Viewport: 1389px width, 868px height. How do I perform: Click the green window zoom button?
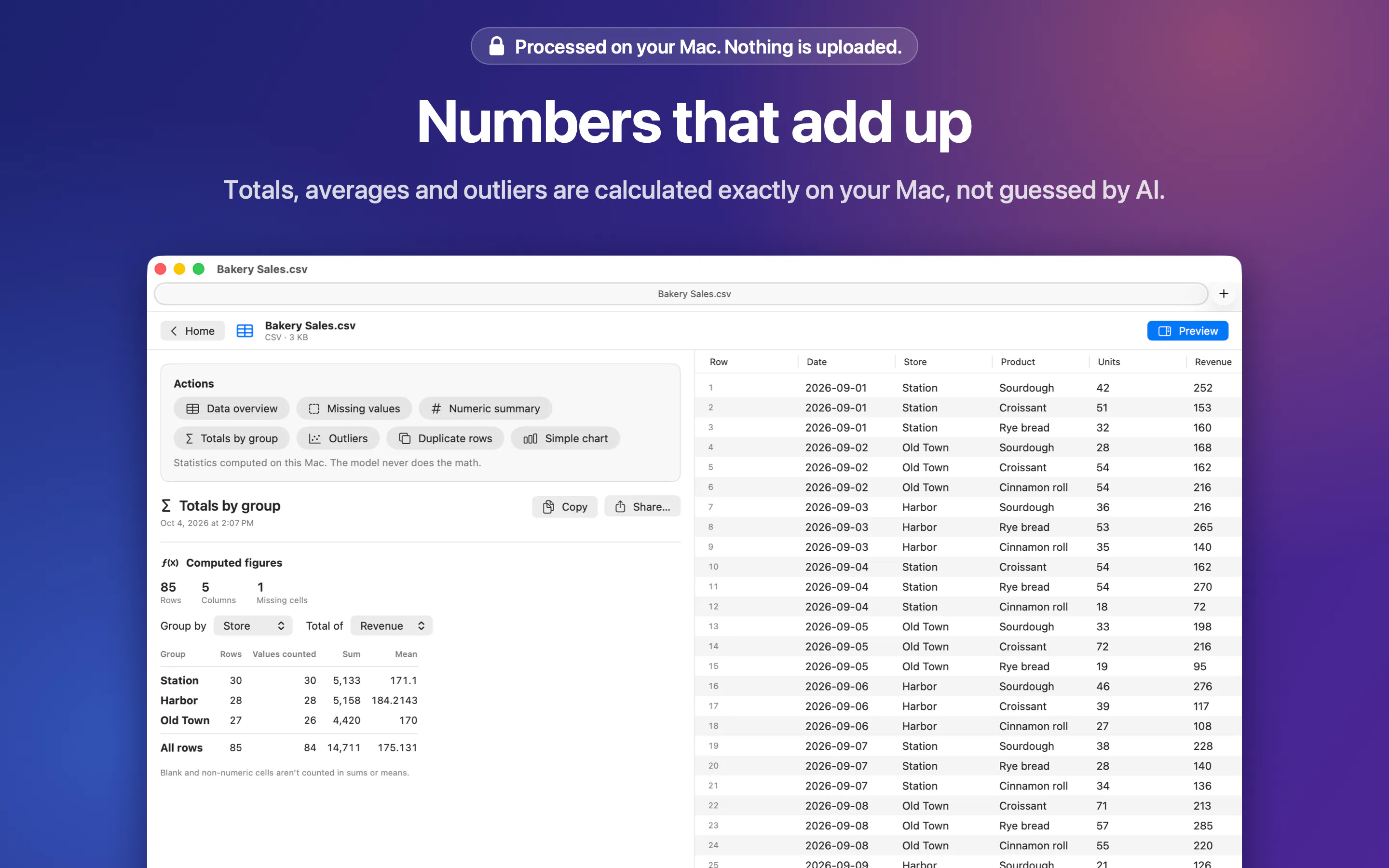(199, 269)
